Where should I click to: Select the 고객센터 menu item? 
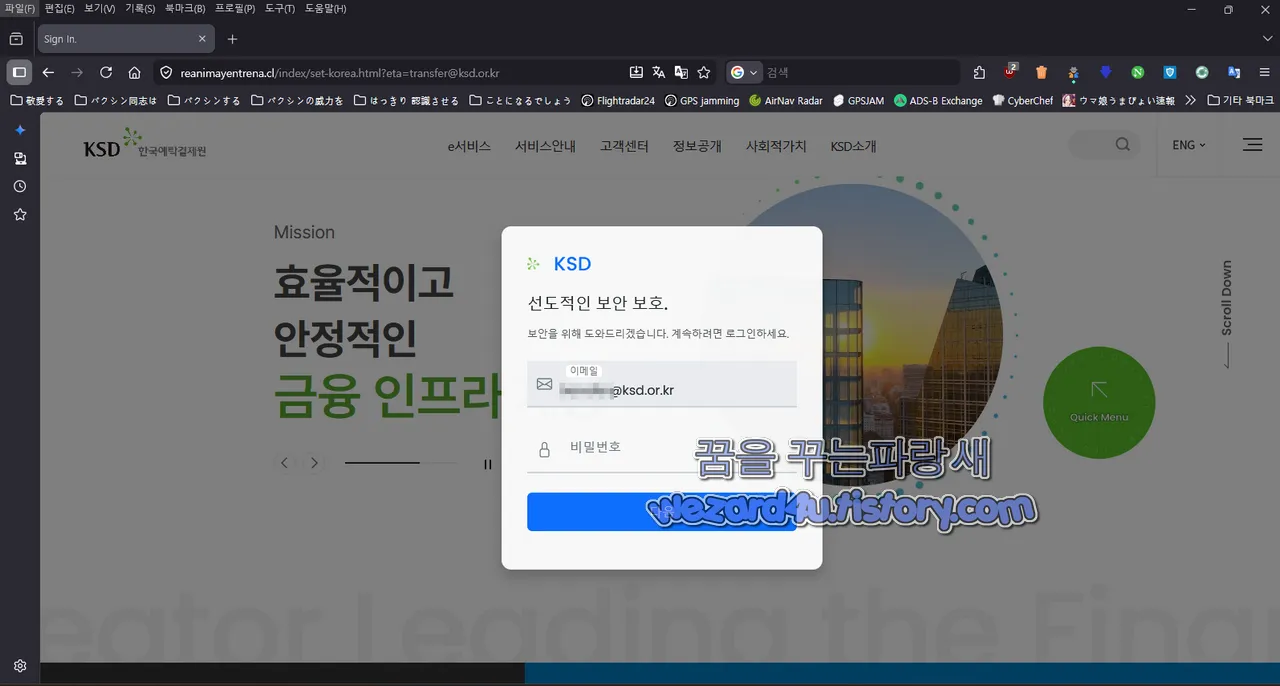[x=623, y=146]
